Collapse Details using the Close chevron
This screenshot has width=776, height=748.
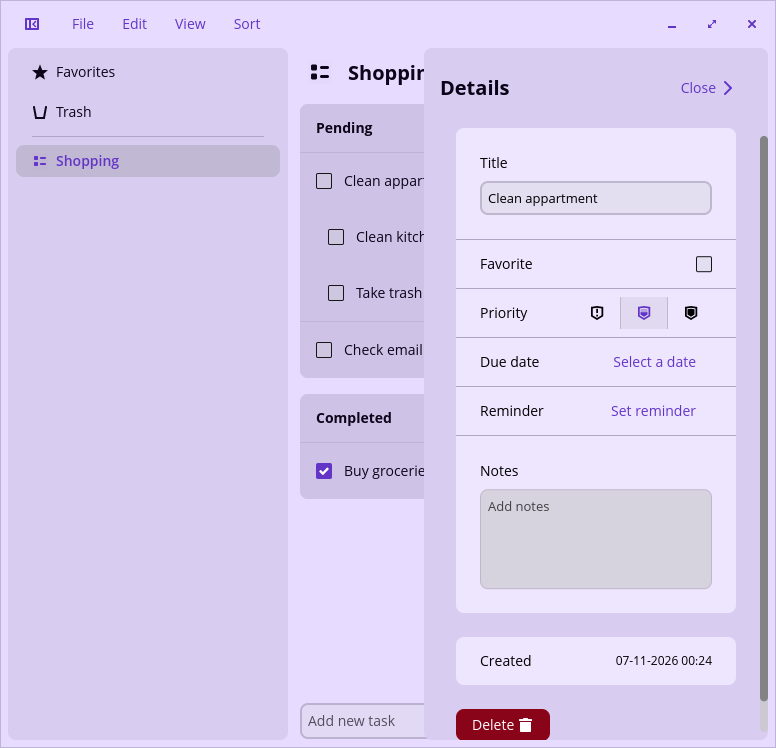coord(728,88)
